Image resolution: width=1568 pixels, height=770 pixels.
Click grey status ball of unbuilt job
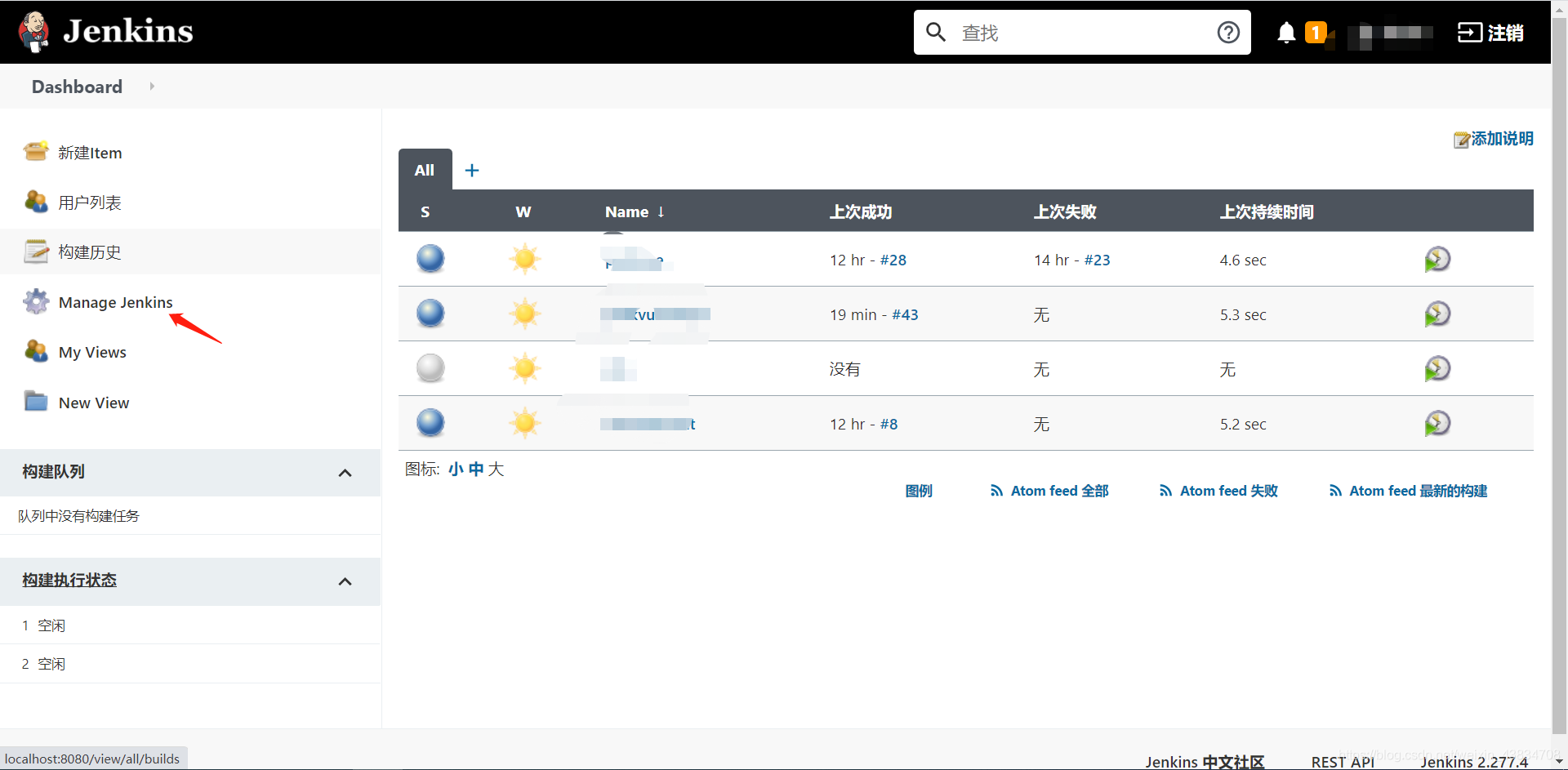point(430,368)
